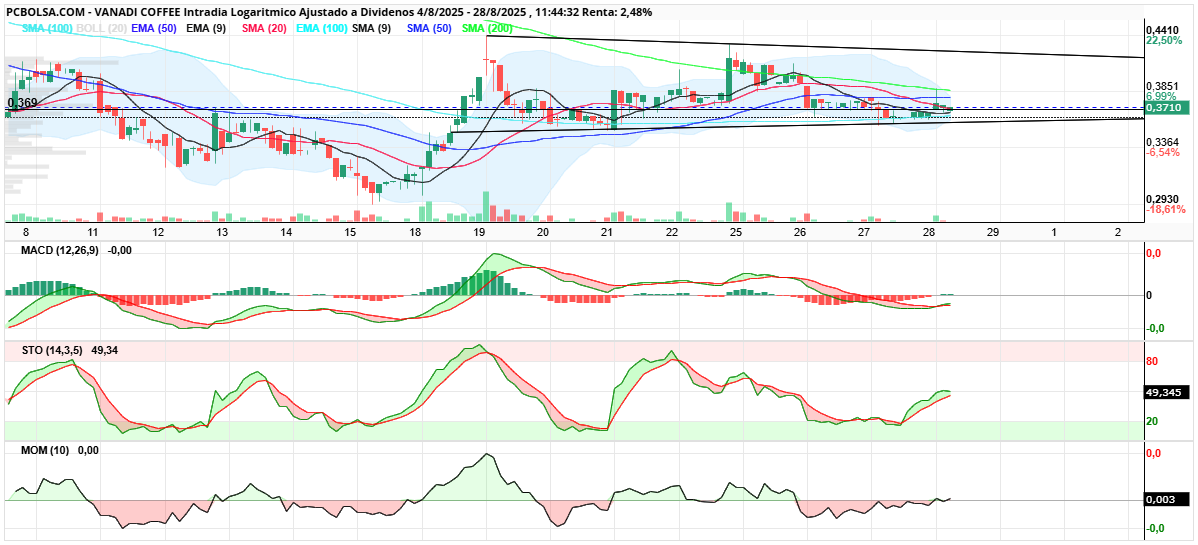1198x545 pixels.
Task: Click date label 29 on time axis
Action: pos(992,232)
